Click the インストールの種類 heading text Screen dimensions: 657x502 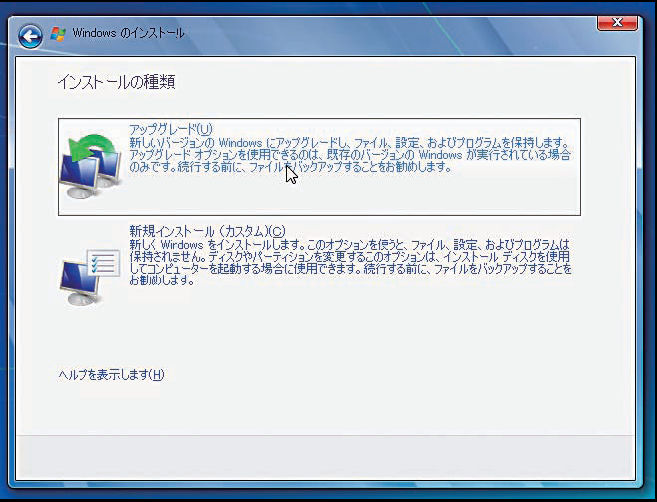point(116,82)
